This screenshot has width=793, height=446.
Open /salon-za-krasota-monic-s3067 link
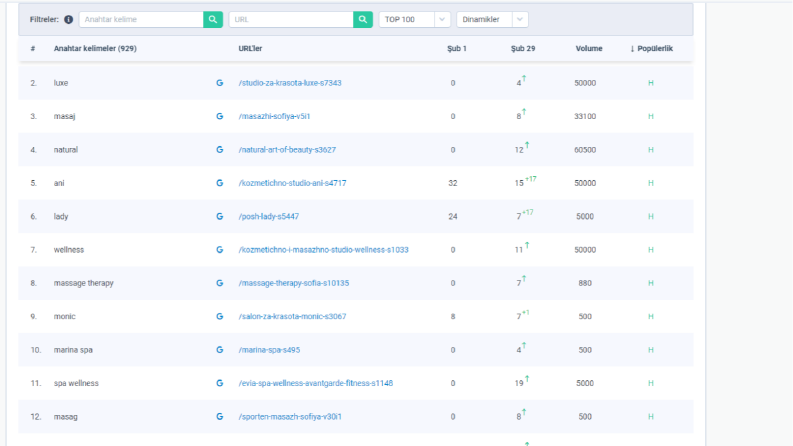pyautogui.click(x=292, y=317)
